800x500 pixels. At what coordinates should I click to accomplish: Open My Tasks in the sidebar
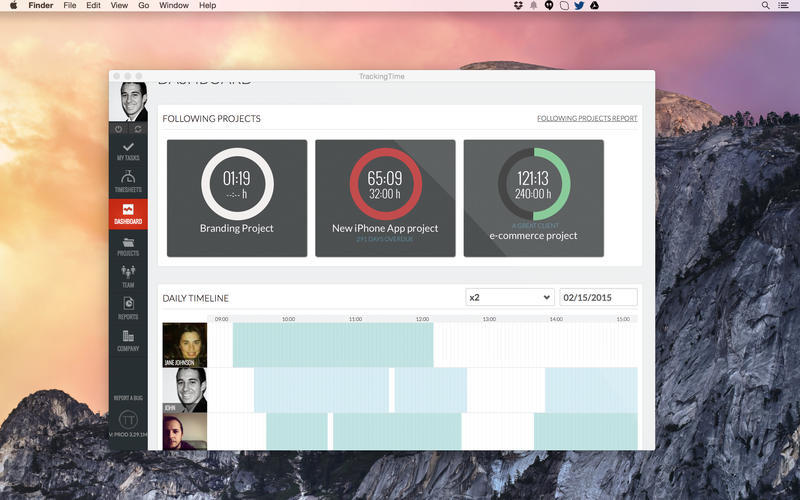tap(128, 151)
